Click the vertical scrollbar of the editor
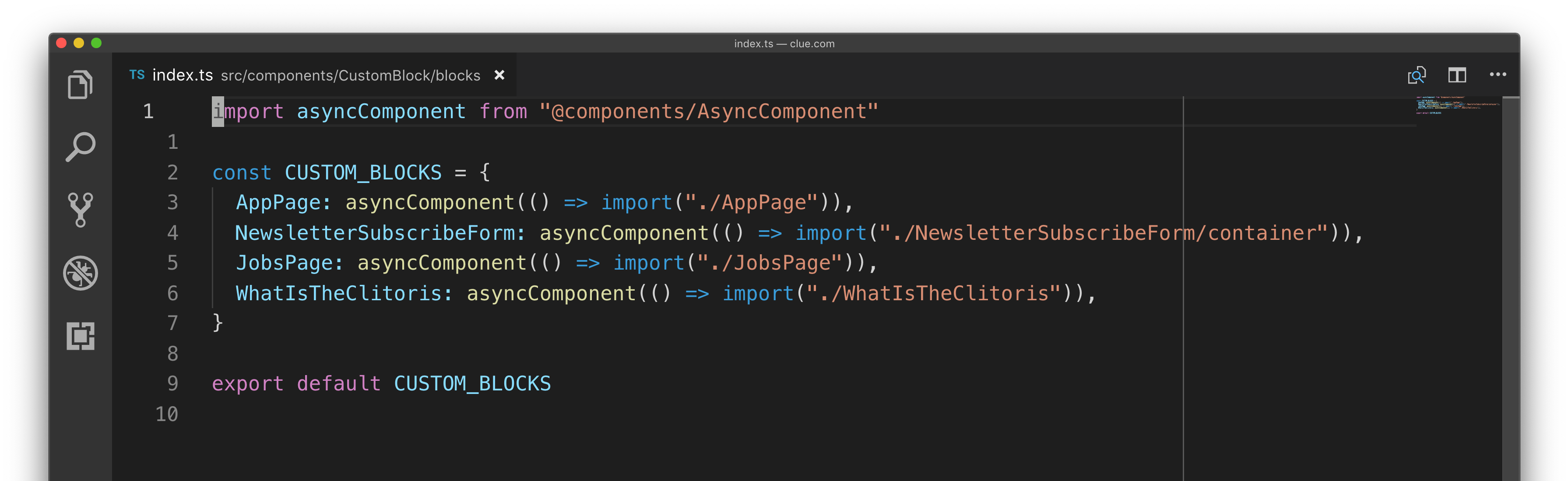Screen dimensions: 1568x481 (x=1510, y=274)
